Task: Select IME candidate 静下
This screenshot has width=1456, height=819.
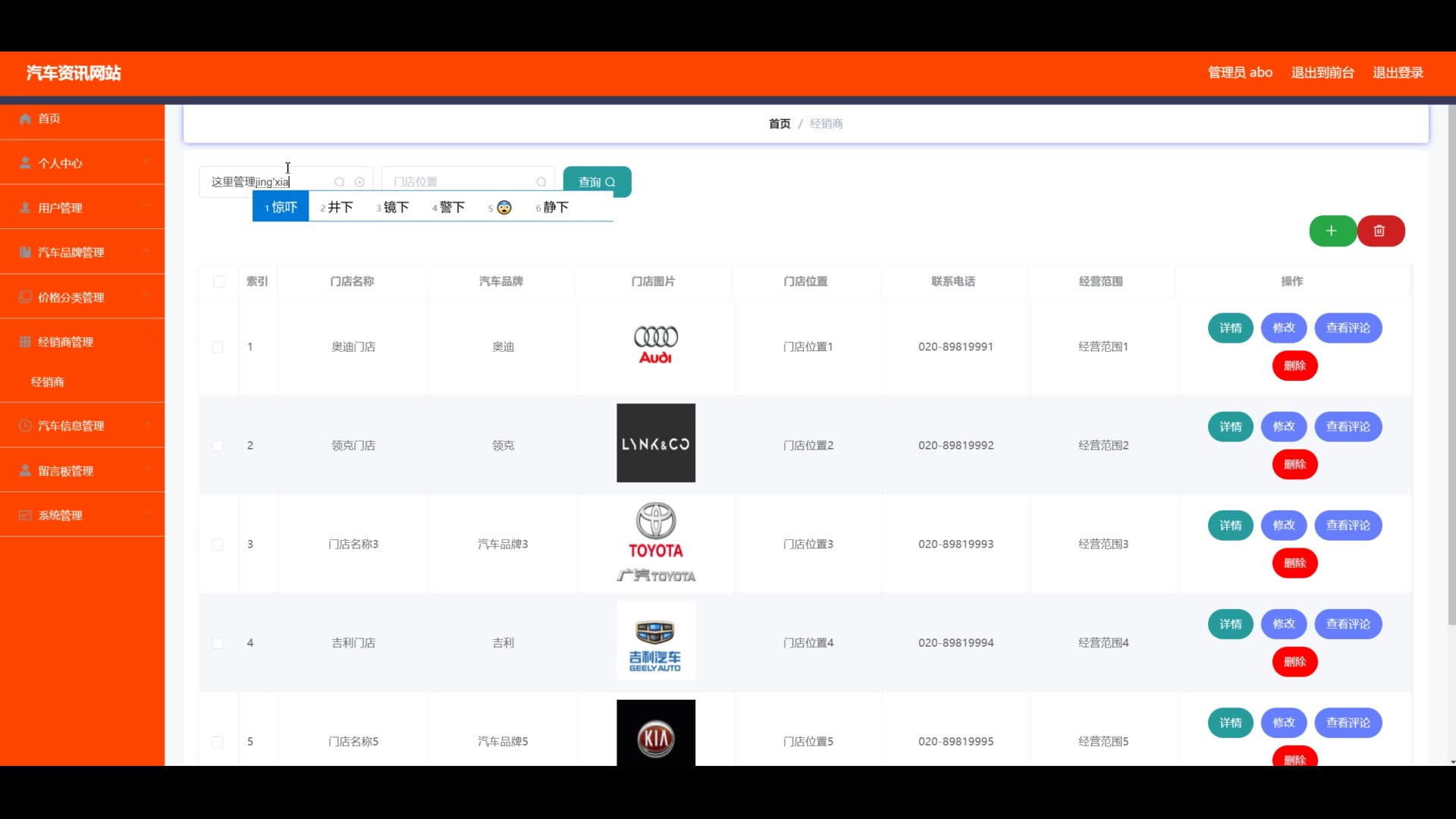Action: 553,207
